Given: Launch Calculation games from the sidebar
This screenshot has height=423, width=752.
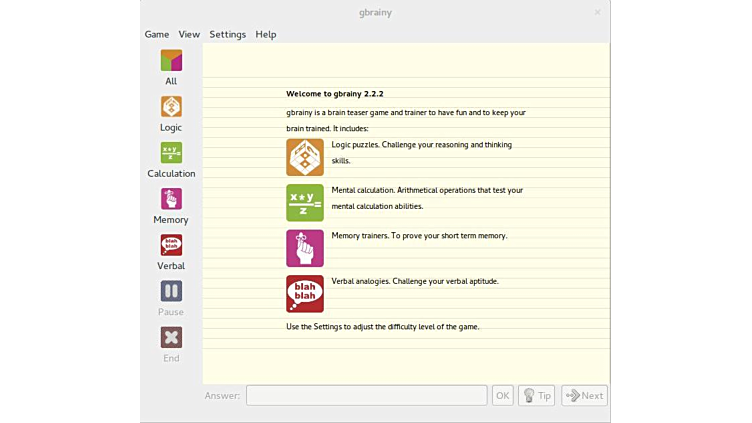Looking at the screenshot, I should pos(171,153).
